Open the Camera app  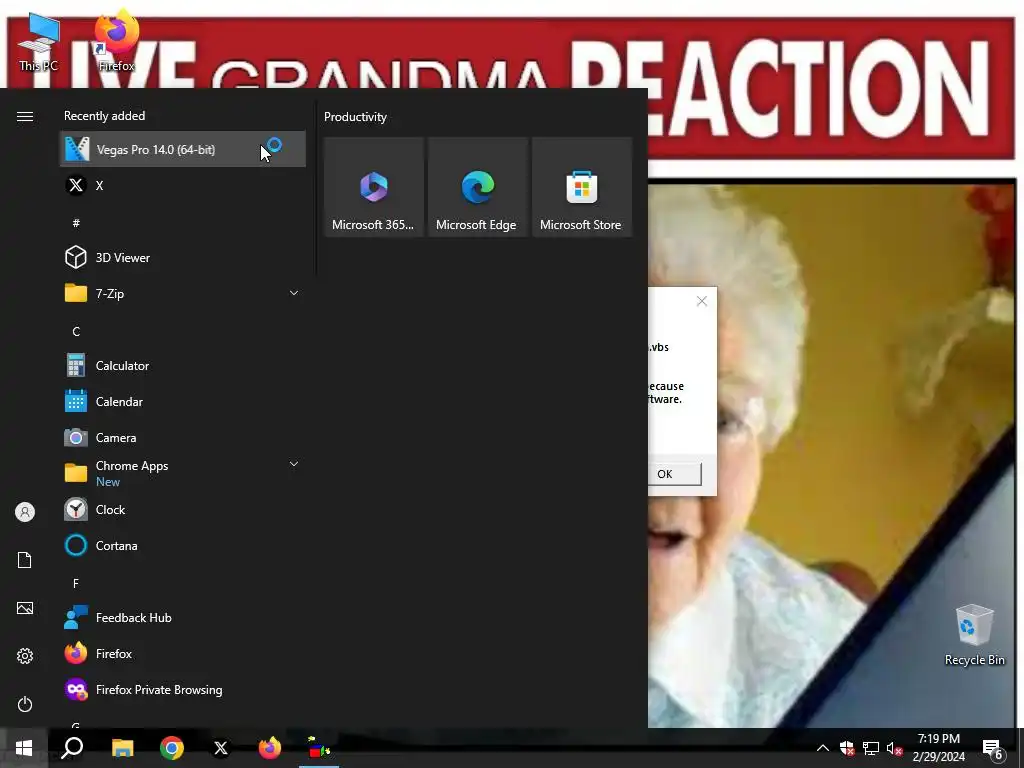coord(182,438)
